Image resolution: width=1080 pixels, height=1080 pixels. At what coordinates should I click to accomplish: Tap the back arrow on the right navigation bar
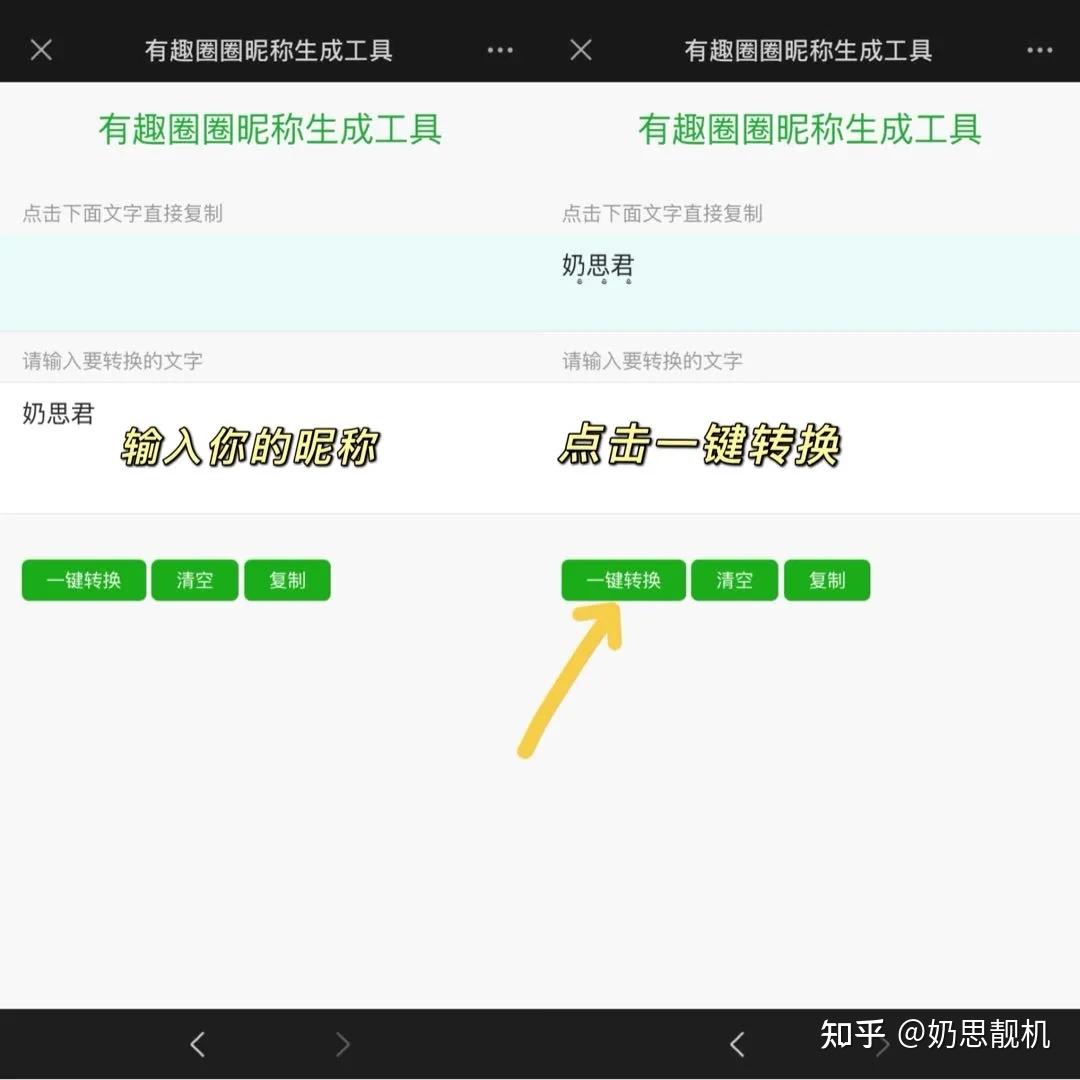(737, 1044)
